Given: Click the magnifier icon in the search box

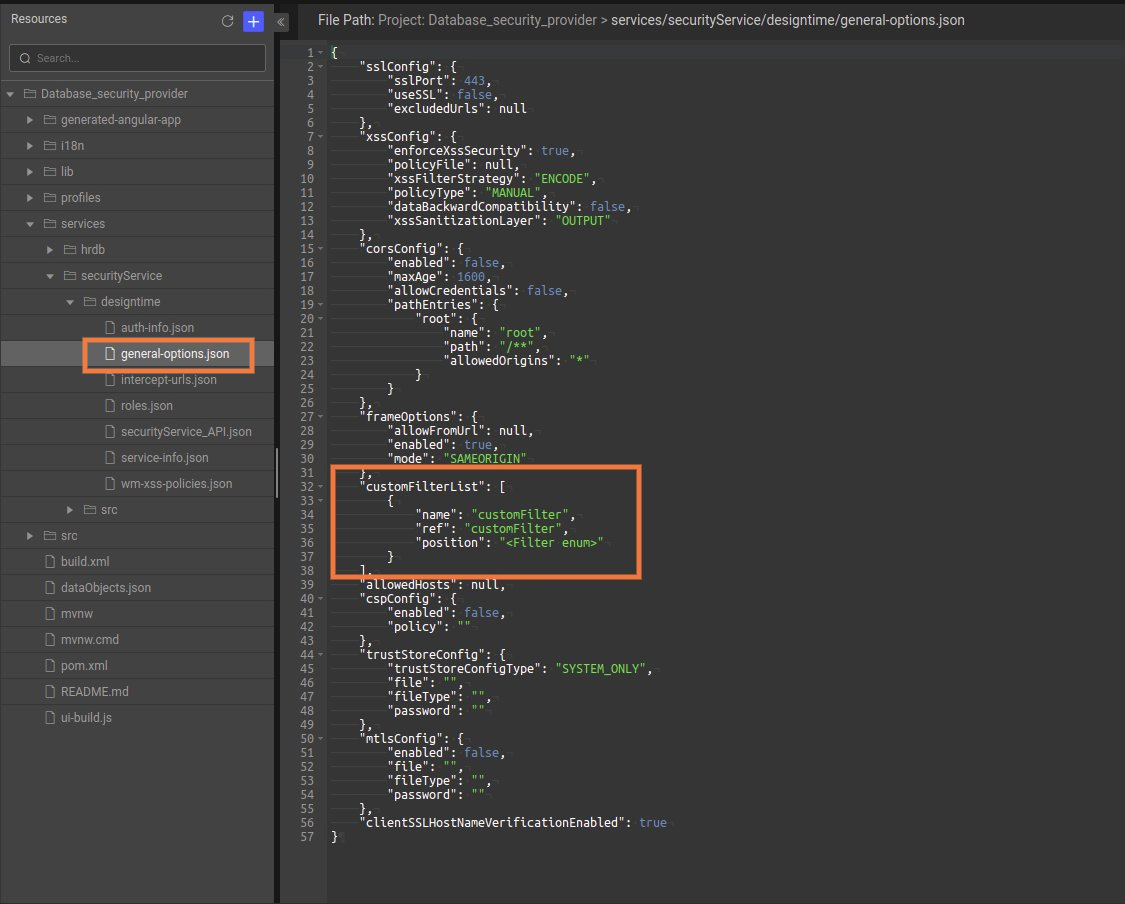Looking at the screenshot, I should pyautogui.click(x=24, y=57).
